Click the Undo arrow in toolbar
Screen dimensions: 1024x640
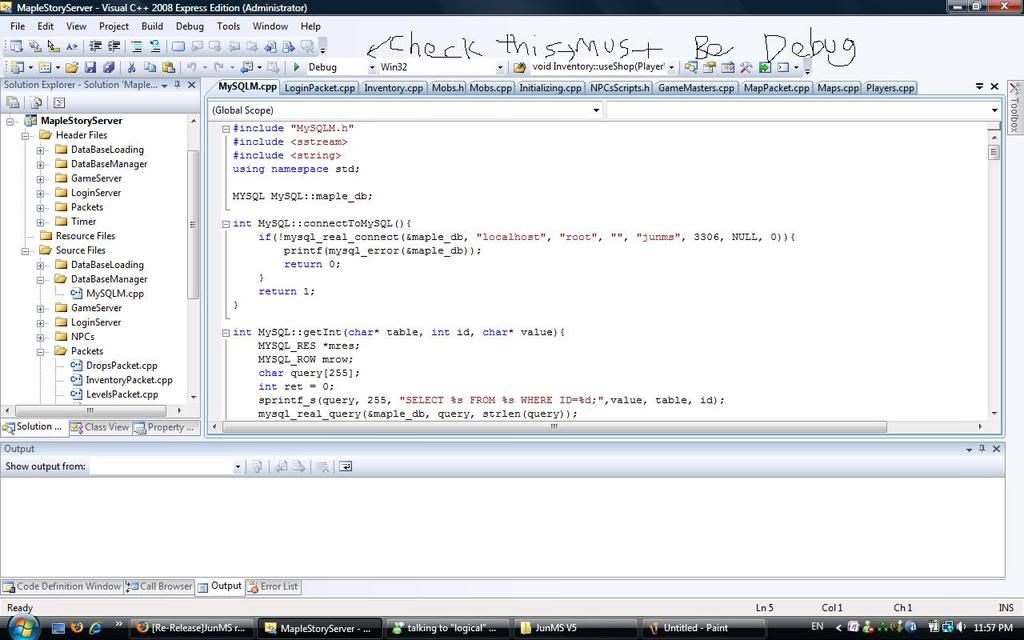(x=190, y=67)
